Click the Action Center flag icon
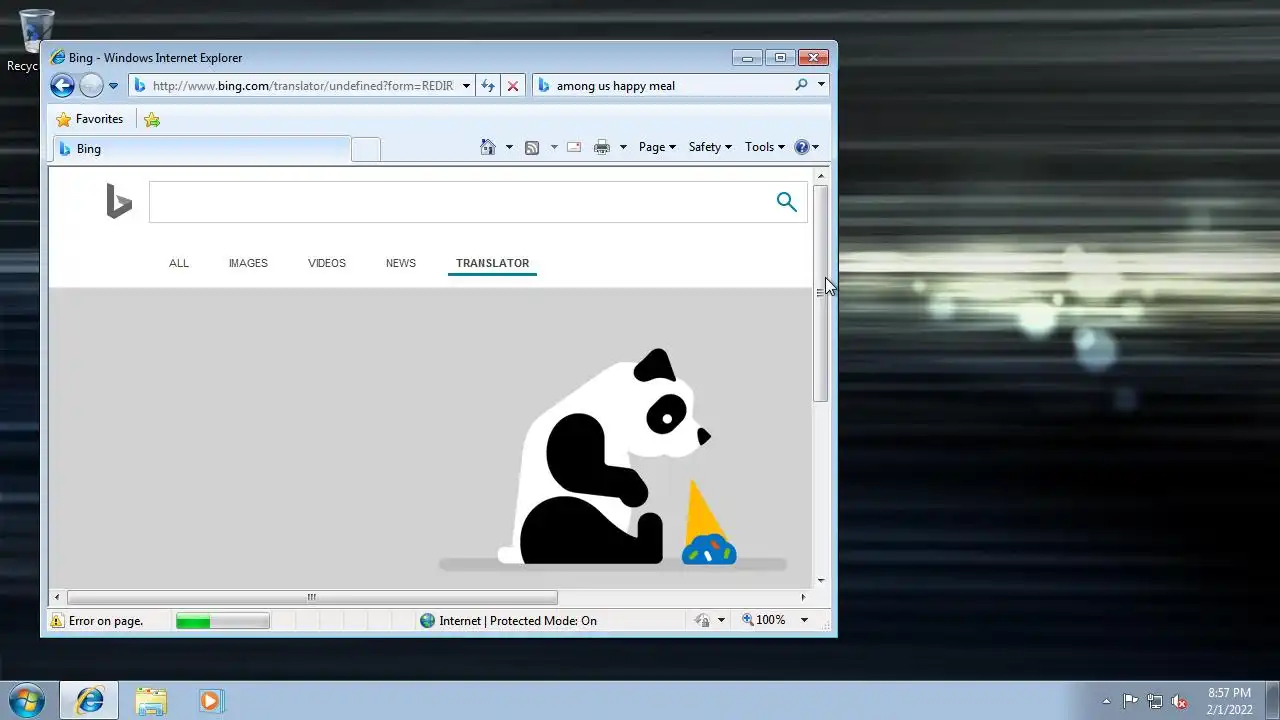The width and height of the screenshot is (1280, 720). point(1130,701)
